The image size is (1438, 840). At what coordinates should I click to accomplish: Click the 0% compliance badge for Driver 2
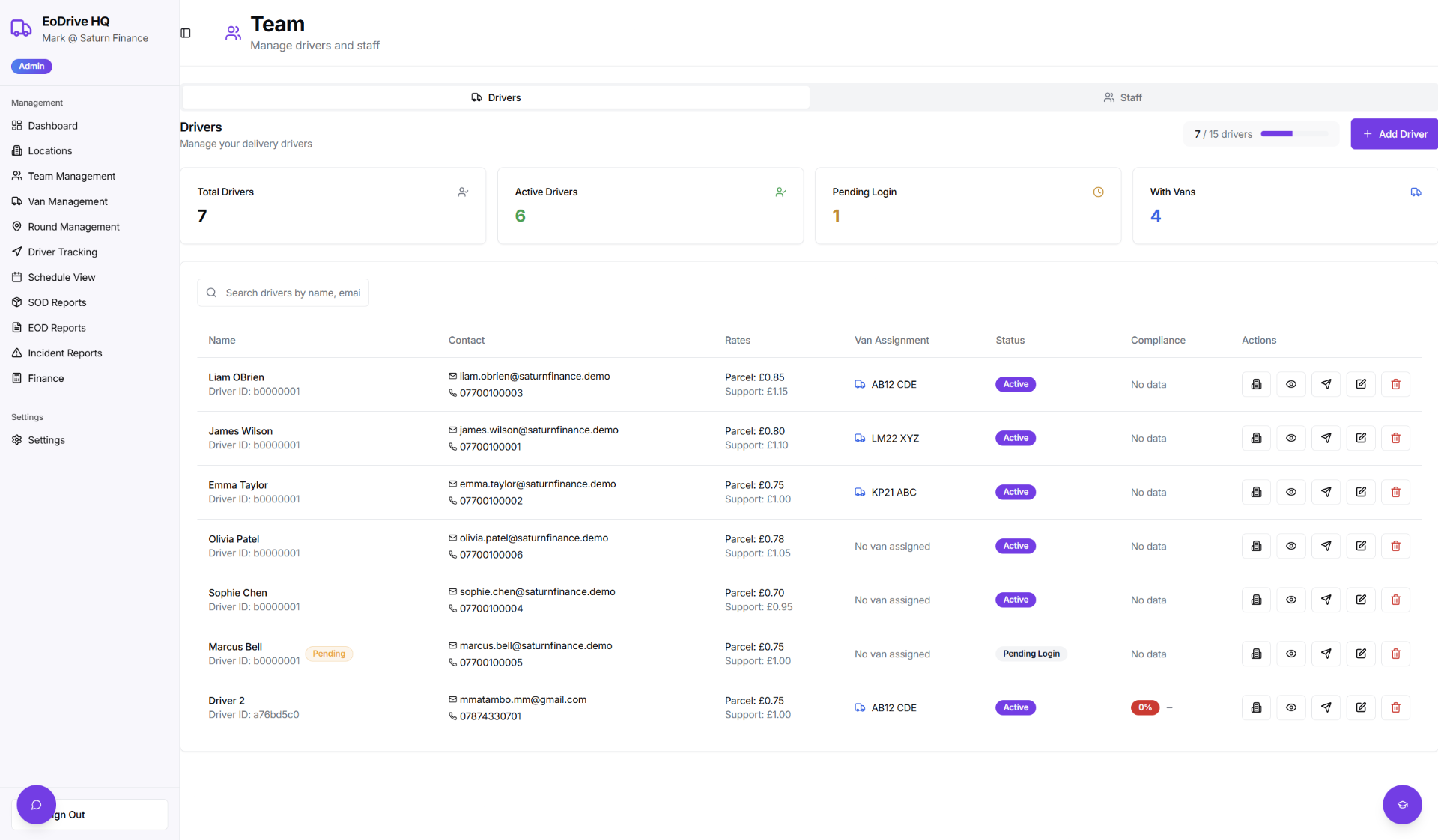click(x=1144, y=707)
